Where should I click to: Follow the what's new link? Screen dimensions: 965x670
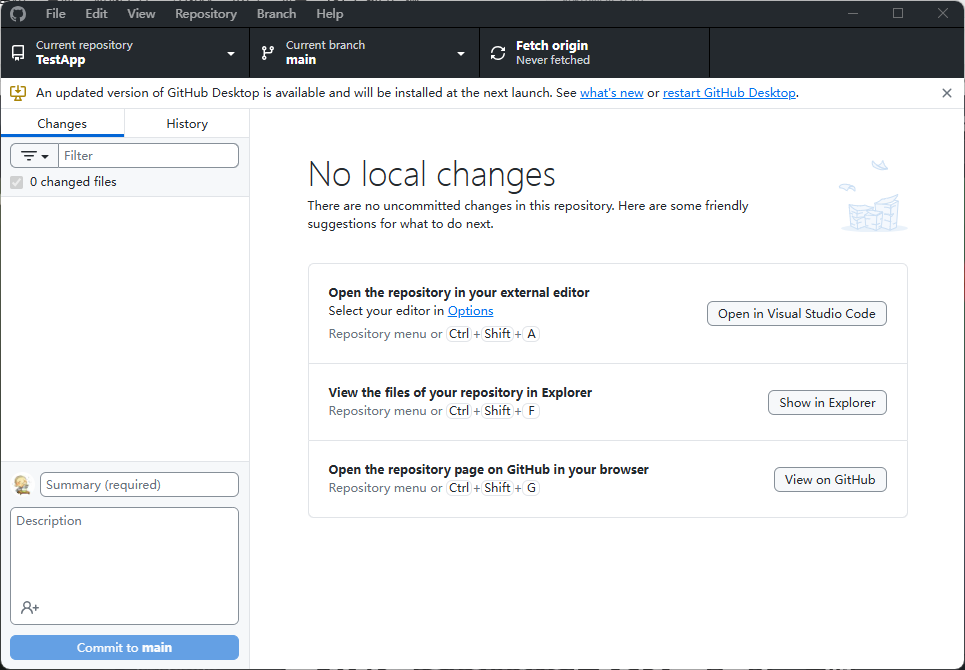(612, 93)
